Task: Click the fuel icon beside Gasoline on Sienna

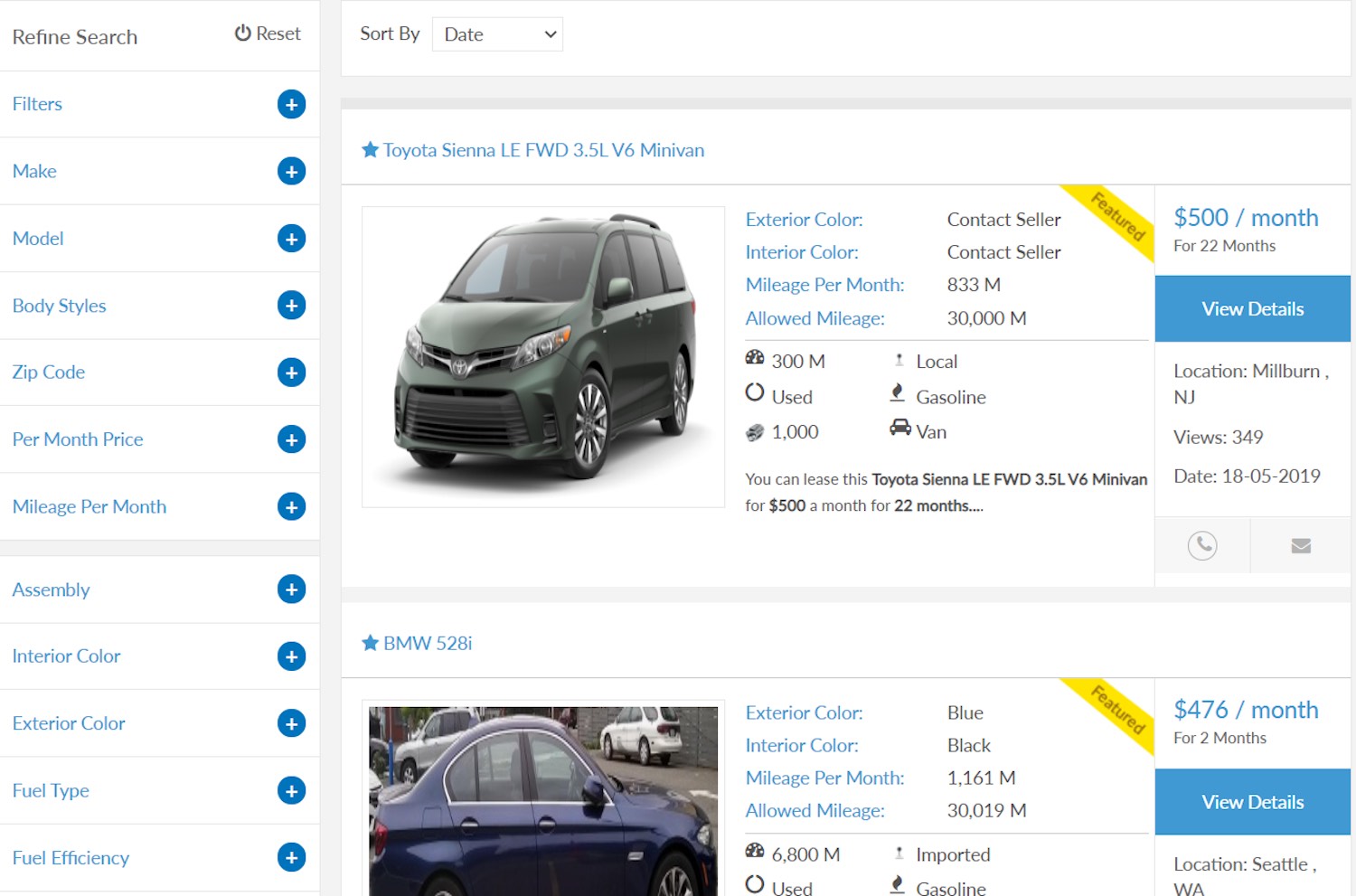Action: click(898, 393)
